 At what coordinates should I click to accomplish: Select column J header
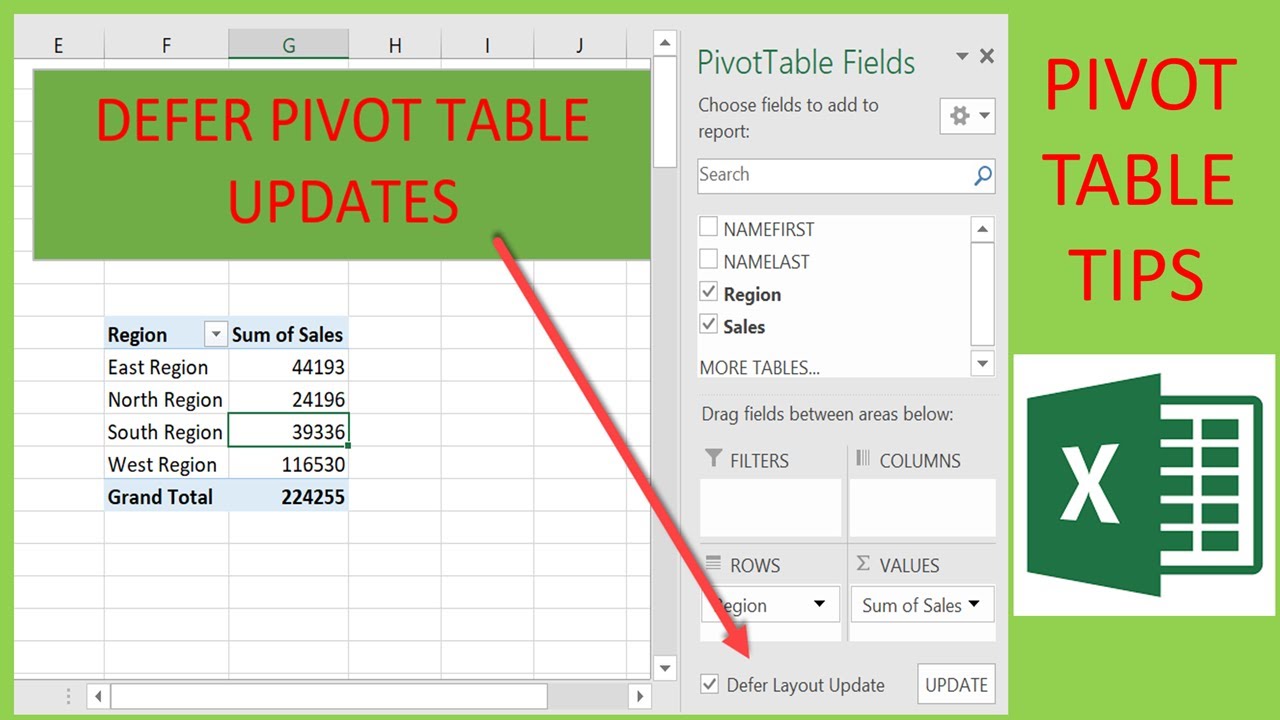click(x=580, y=44)
